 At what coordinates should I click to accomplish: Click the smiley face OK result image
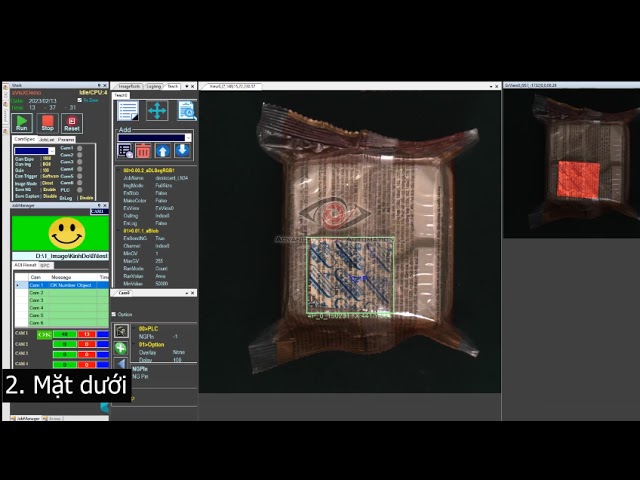(67, 233)
